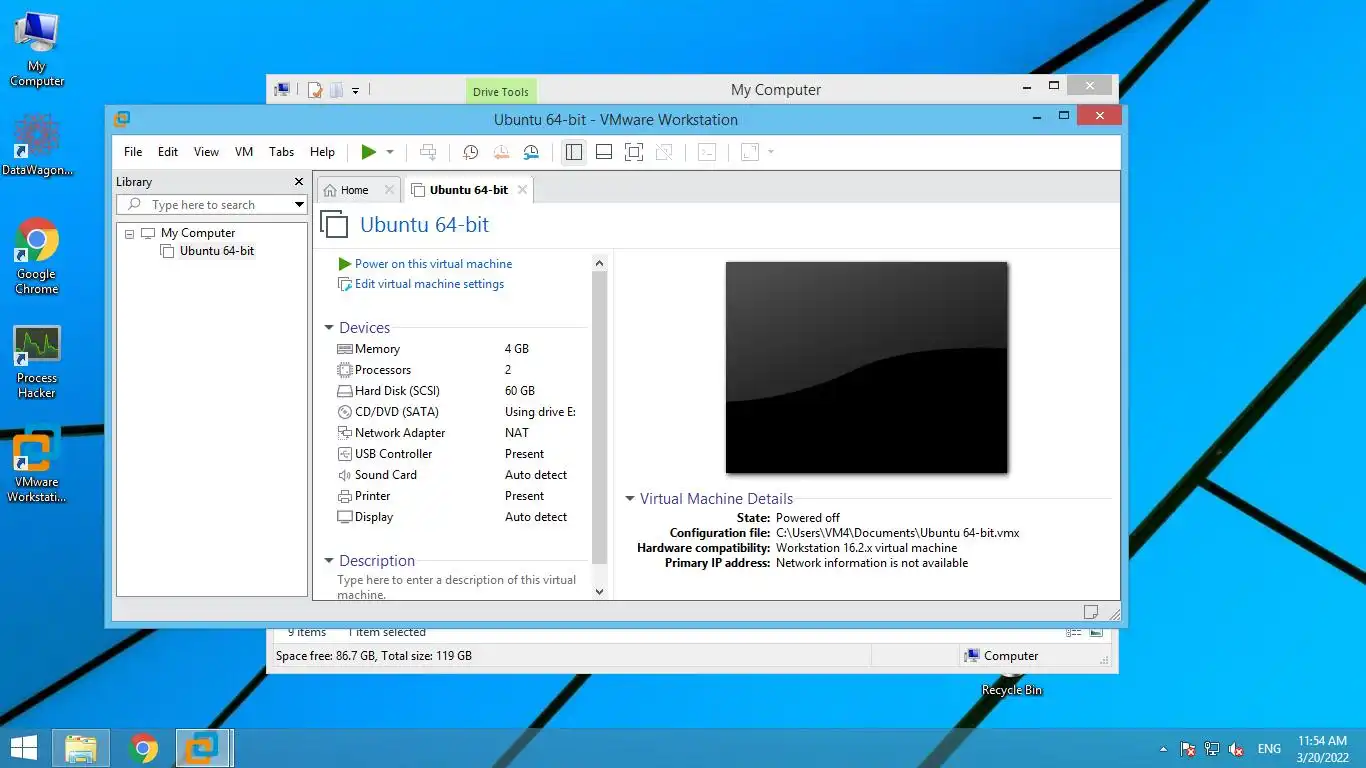Open the Google Chrome desktop shortcut
Viewport: 1366px width, 768px height.
tap(37, 257)
